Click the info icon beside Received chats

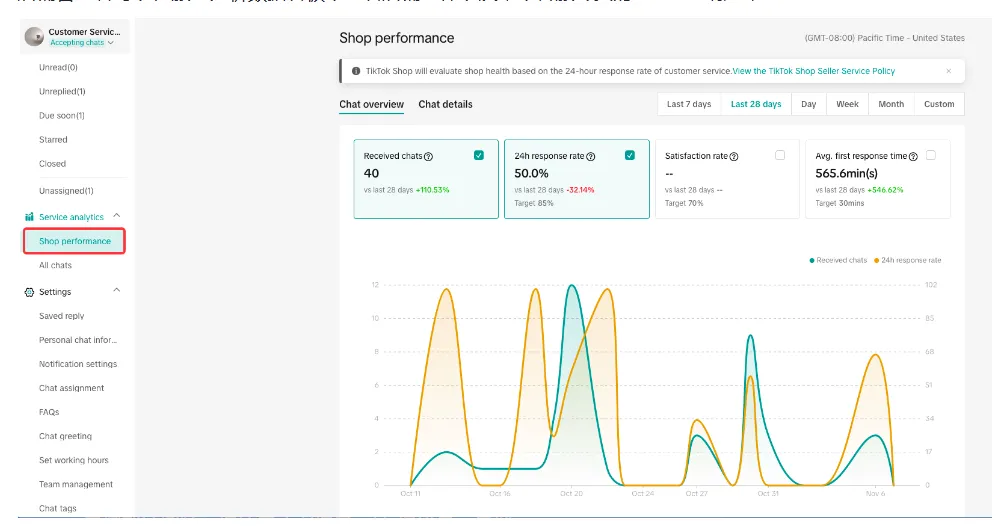(x=429, y=156)
